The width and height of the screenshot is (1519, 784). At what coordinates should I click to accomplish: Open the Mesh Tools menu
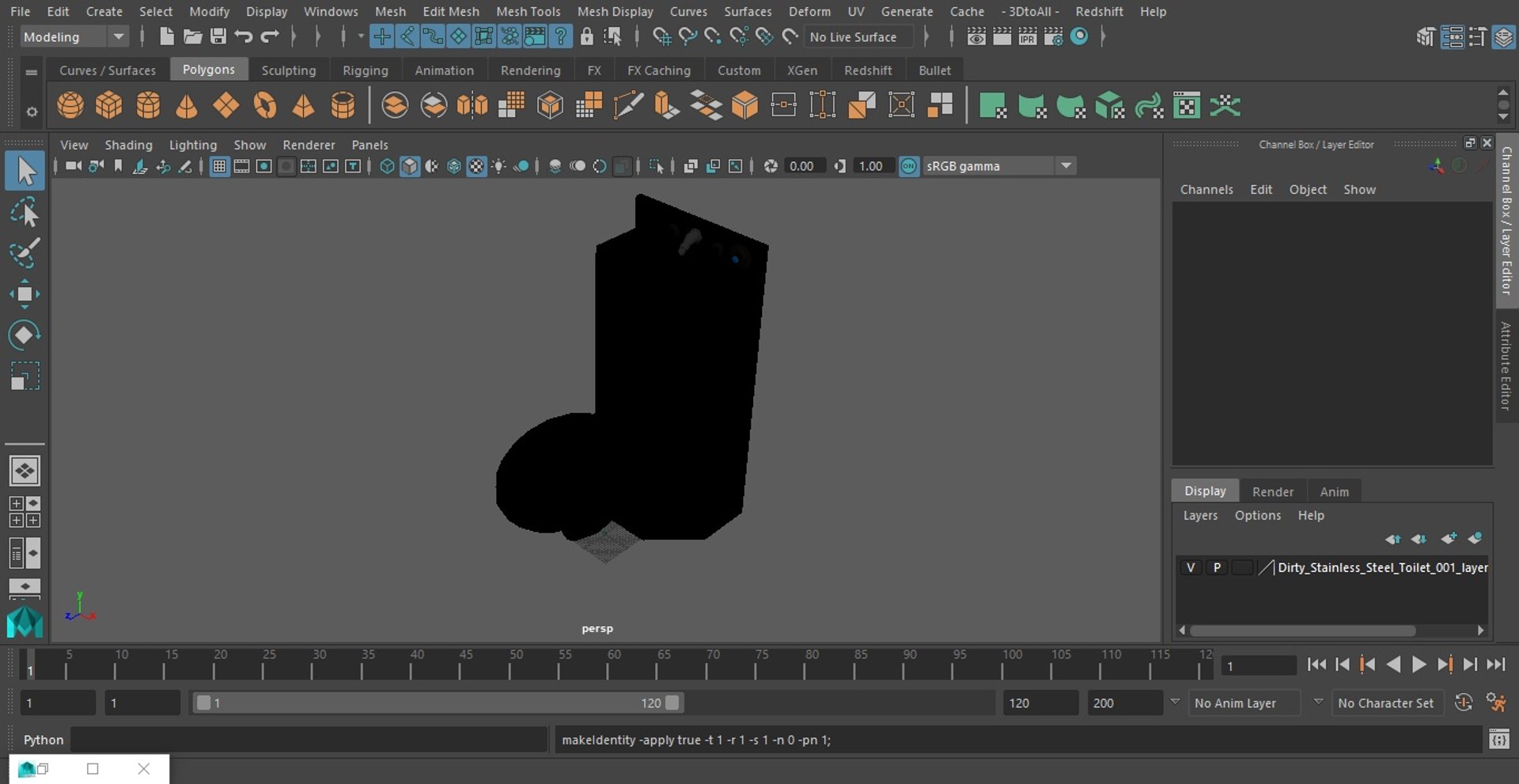pyautogui.click(x=528, y=11)
